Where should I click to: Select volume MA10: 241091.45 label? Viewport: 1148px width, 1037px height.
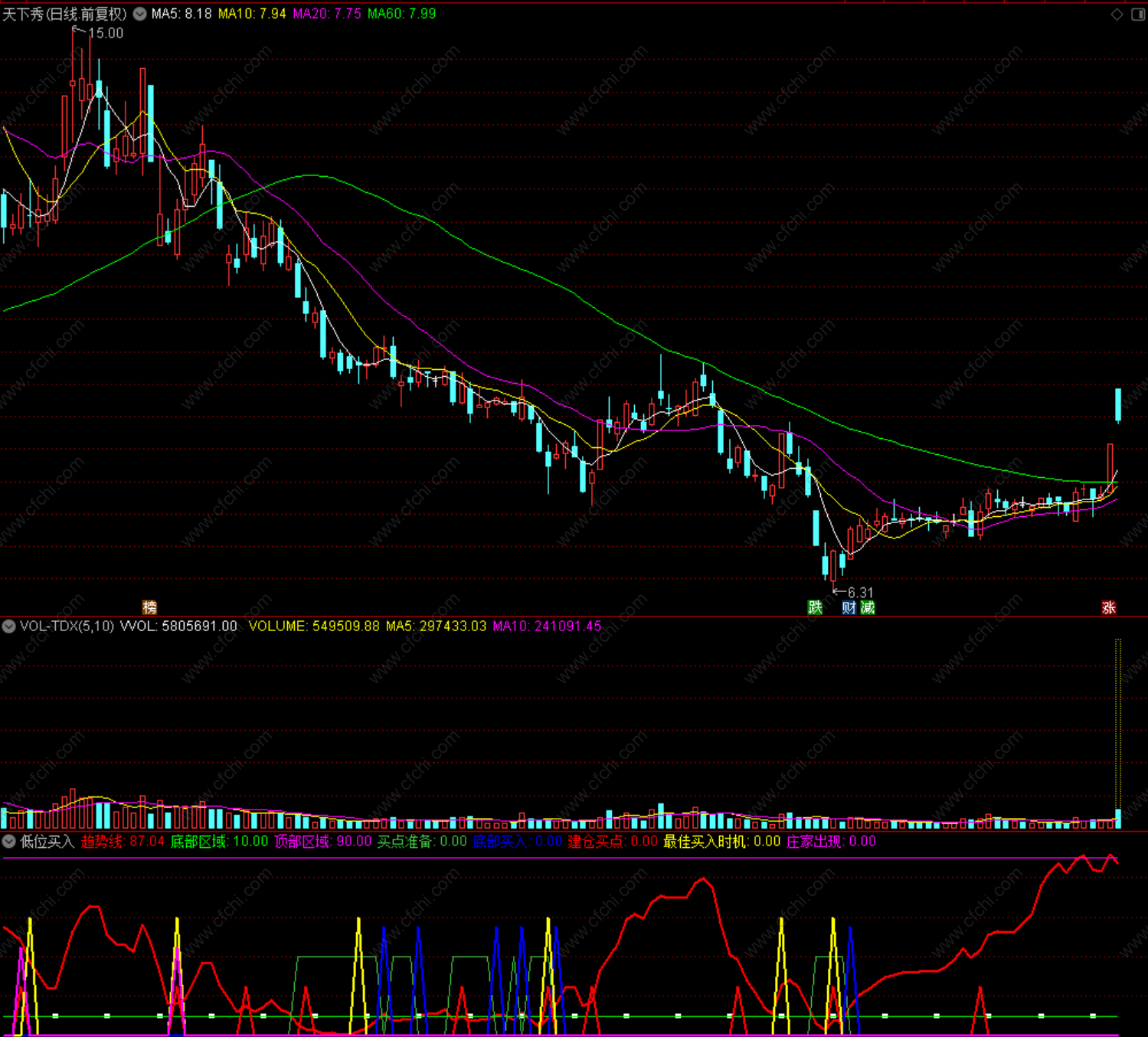pos(547,626)
